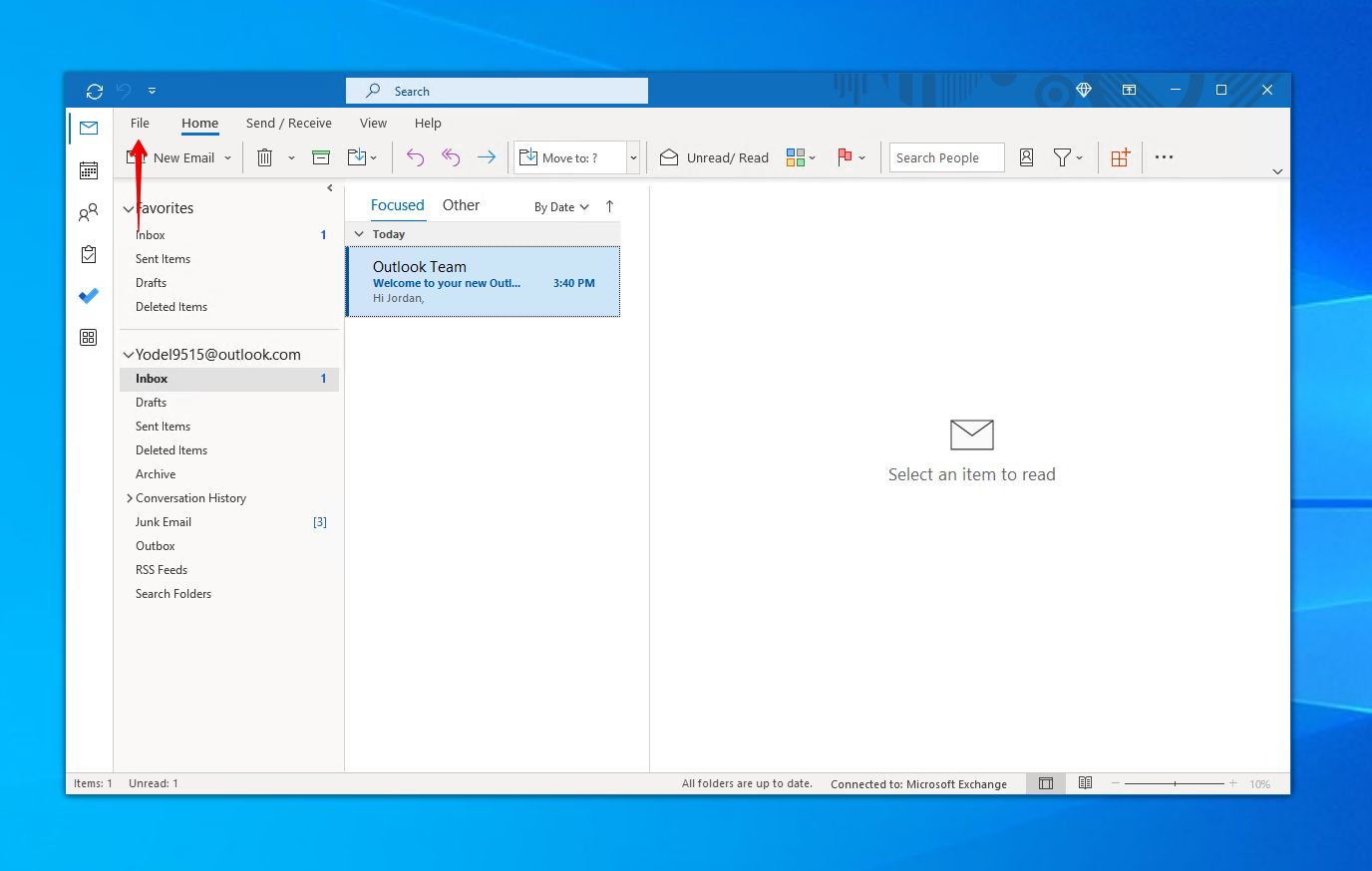The height and width of the screenshot is (871, 1372).
Task: Click the Search box in the title bar
Action: [497, 91]
